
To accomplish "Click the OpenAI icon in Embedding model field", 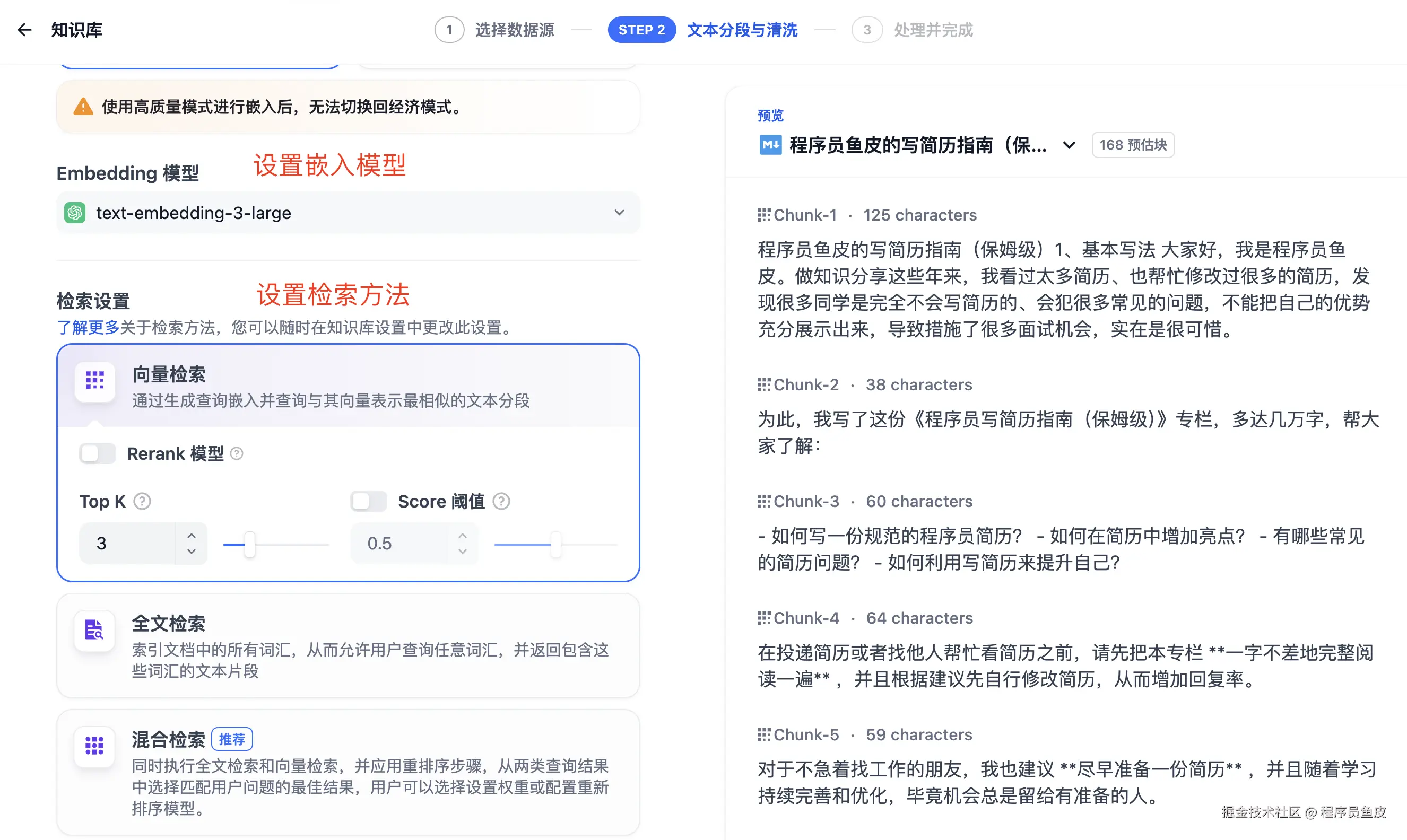I will (75, 213).
